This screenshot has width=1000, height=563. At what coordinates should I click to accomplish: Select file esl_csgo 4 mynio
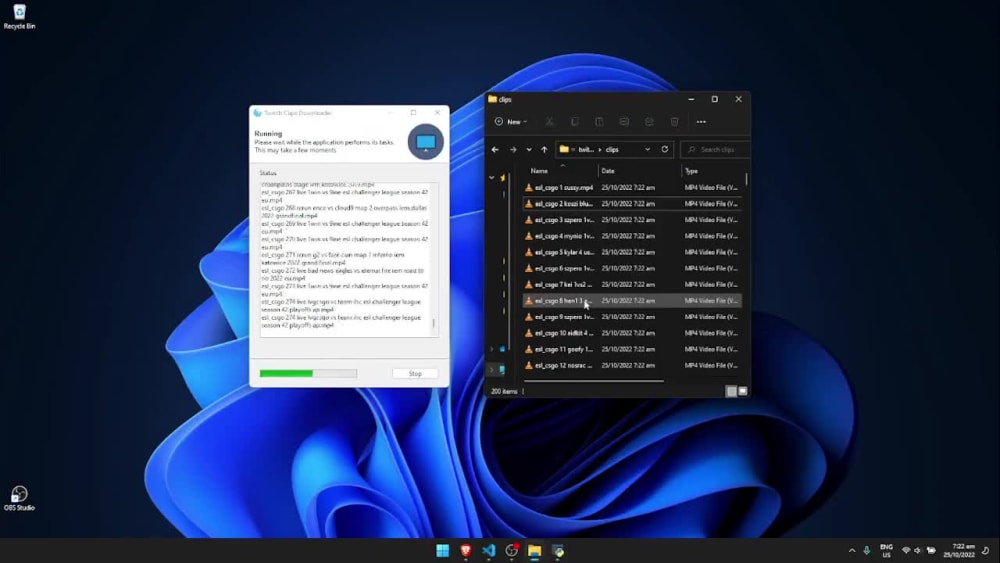(632, 236)
